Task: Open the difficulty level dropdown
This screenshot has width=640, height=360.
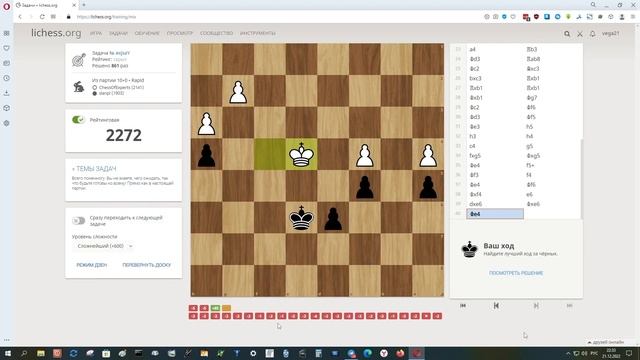Action: point(104,246)
